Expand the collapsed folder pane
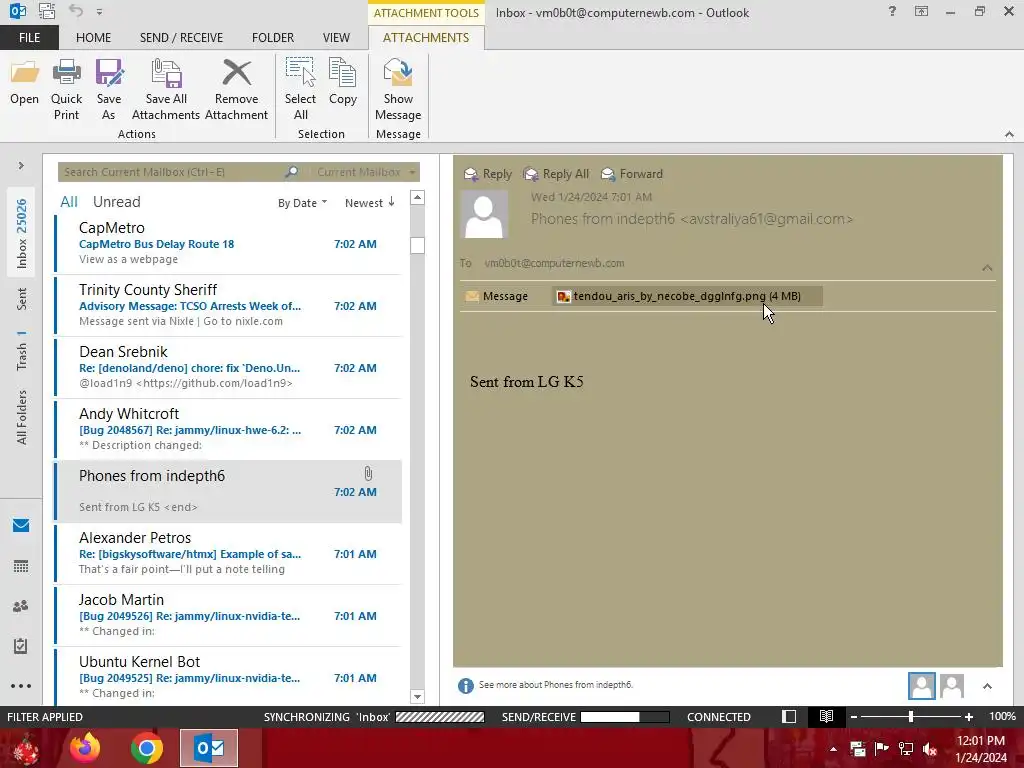The image size is (1024, 768). click(x=21, y=166)
